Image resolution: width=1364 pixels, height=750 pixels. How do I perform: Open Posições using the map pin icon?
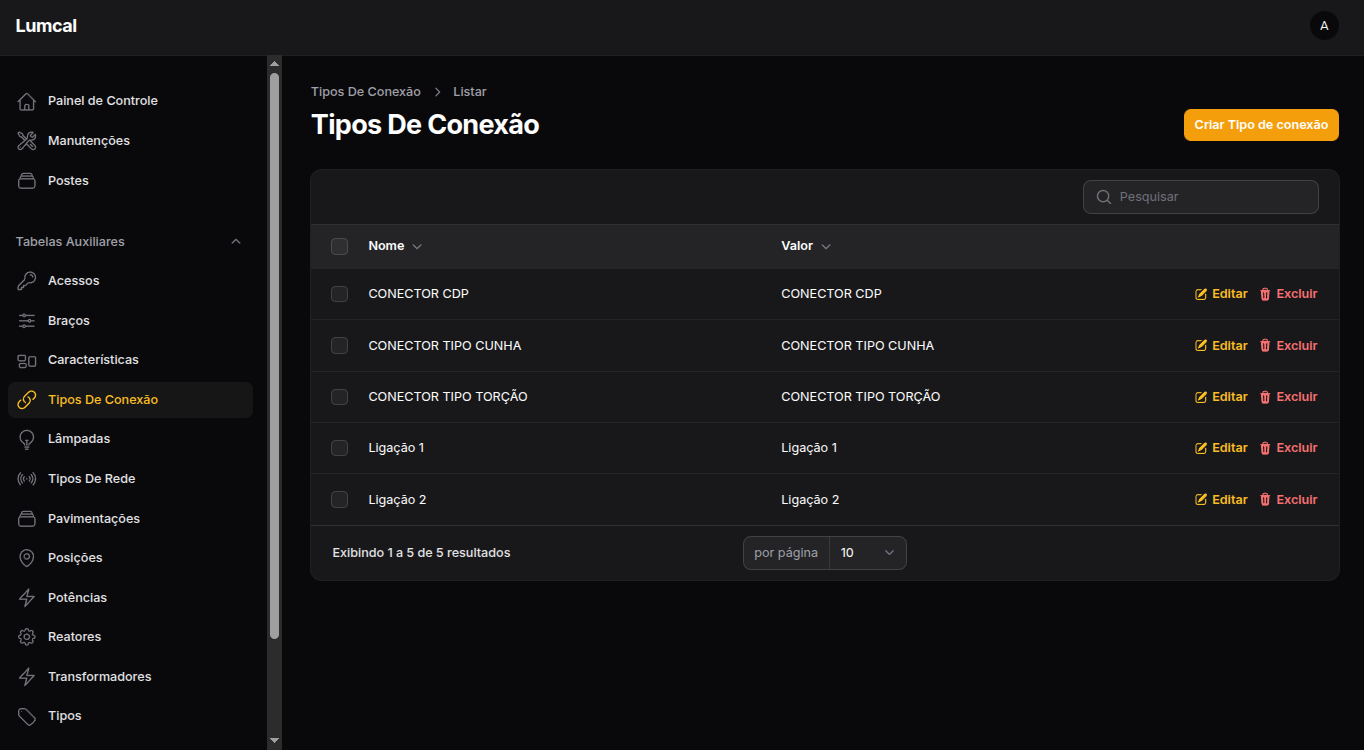pyautogui.click(x=27, y=558)
